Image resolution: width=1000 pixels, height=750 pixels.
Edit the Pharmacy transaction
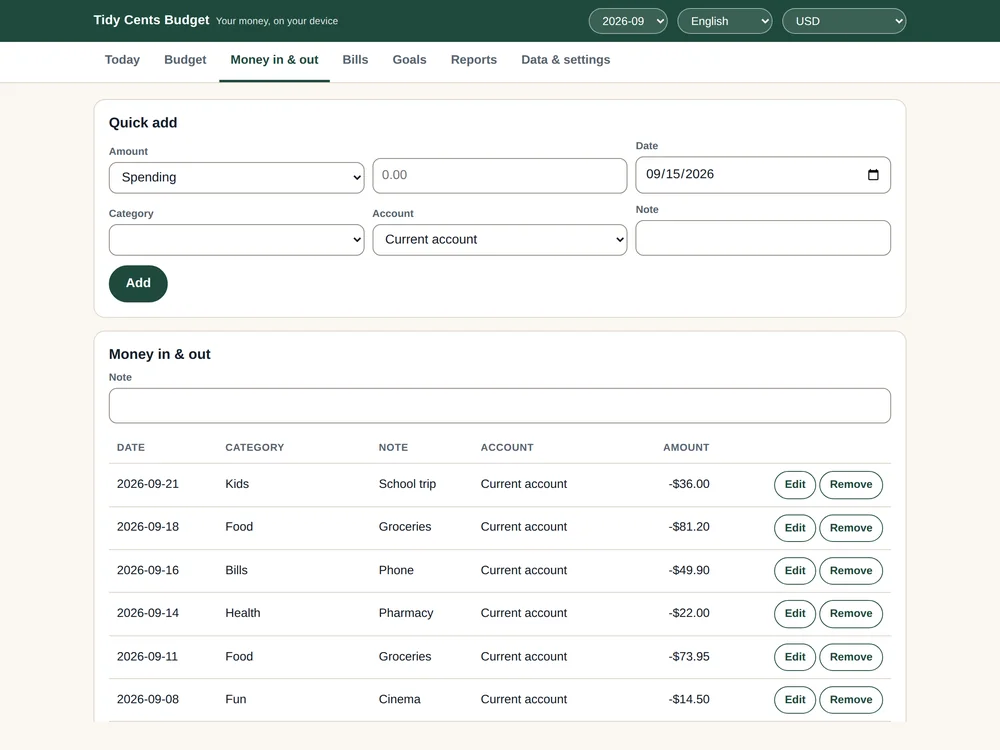(795, 614)
